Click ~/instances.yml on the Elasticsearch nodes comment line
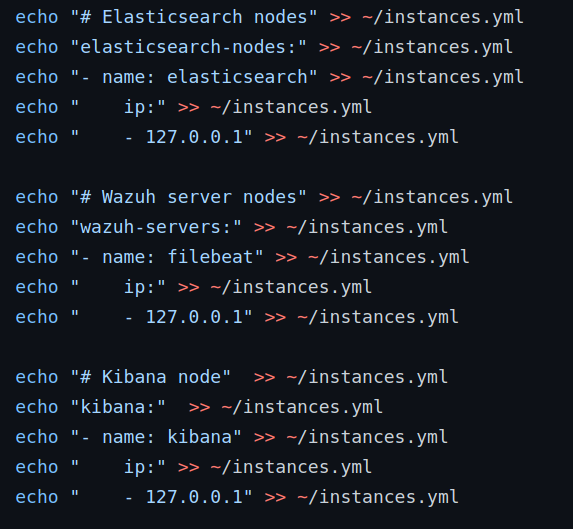Screen dimensions: 573x529 (x=443, y=17)
